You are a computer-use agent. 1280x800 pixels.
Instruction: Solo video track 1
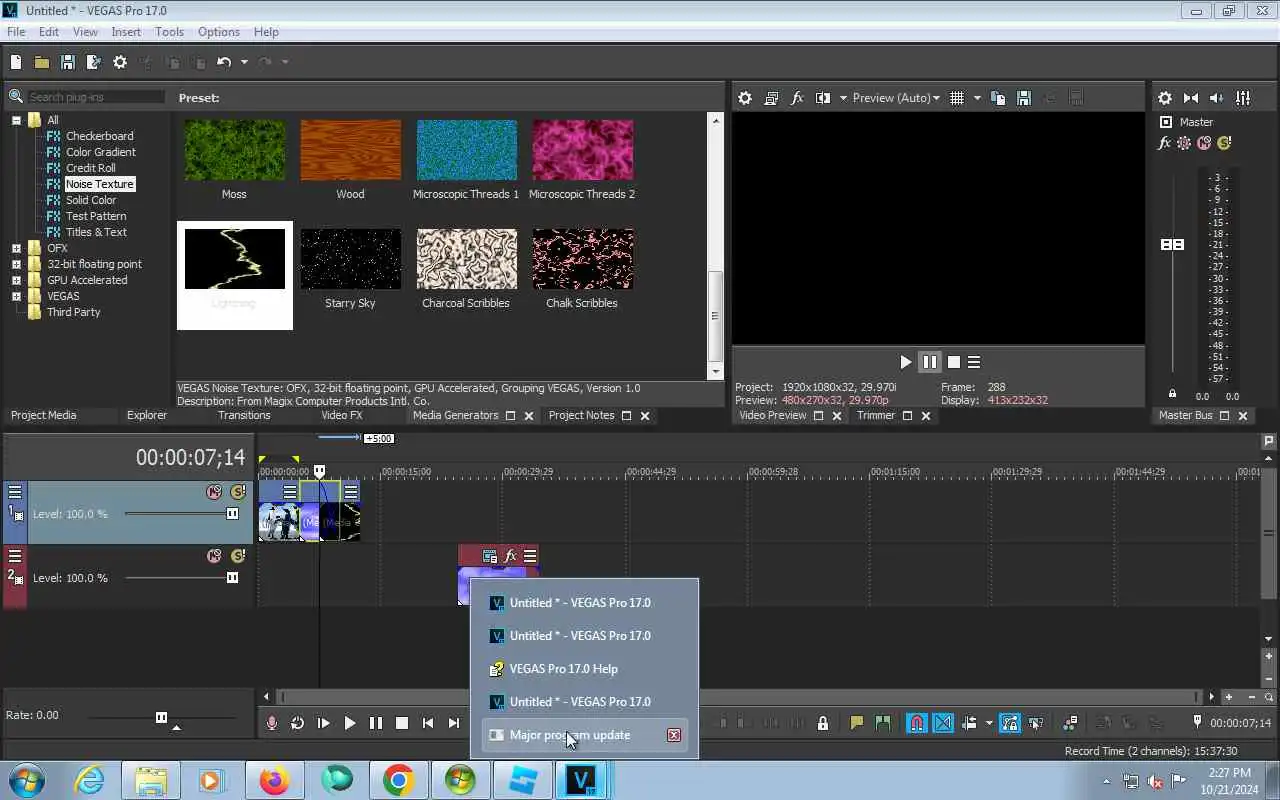pyautogui.click(x=238, y=492)
